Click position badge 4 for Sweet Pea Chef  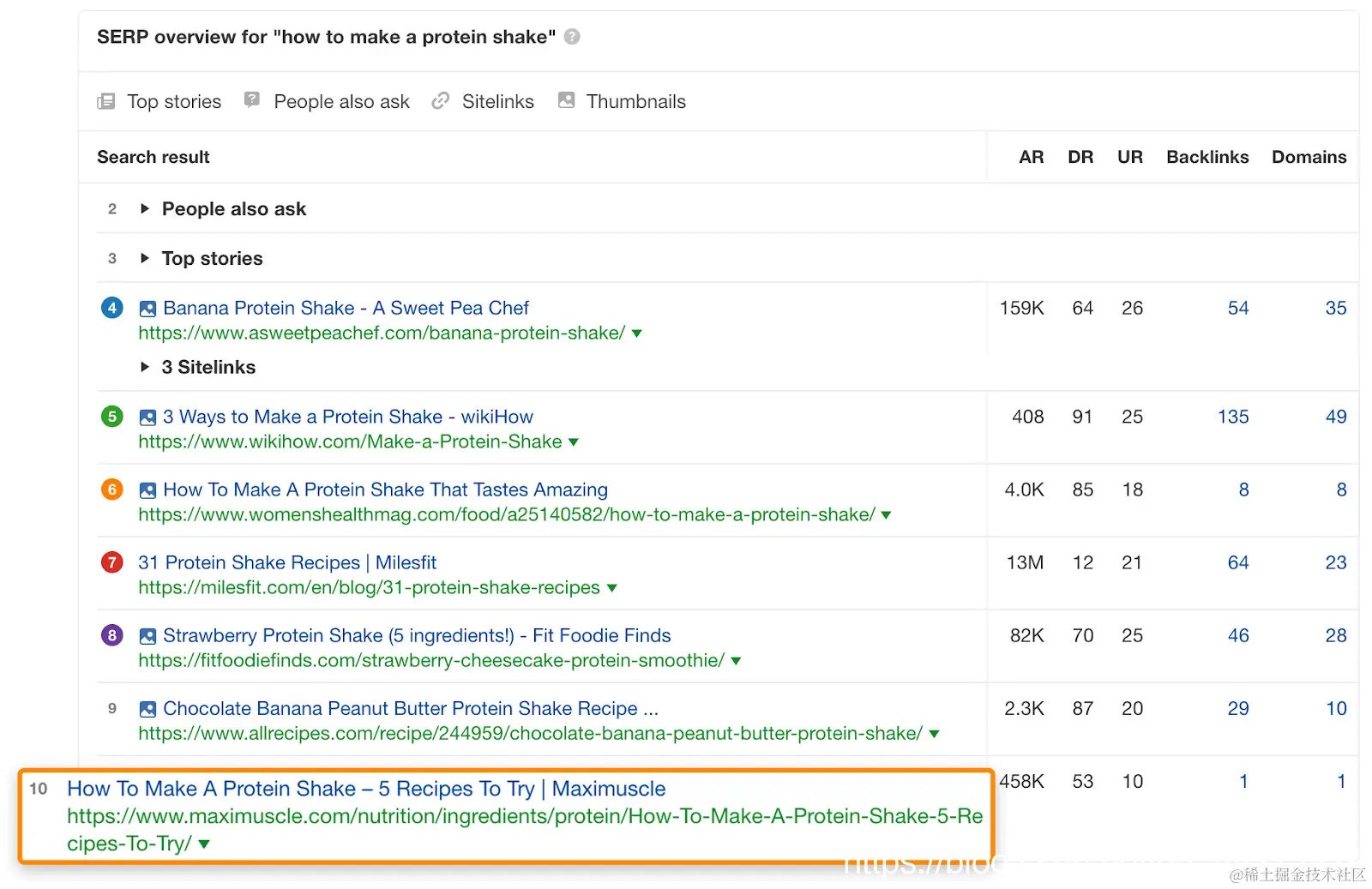click(112, 308)
